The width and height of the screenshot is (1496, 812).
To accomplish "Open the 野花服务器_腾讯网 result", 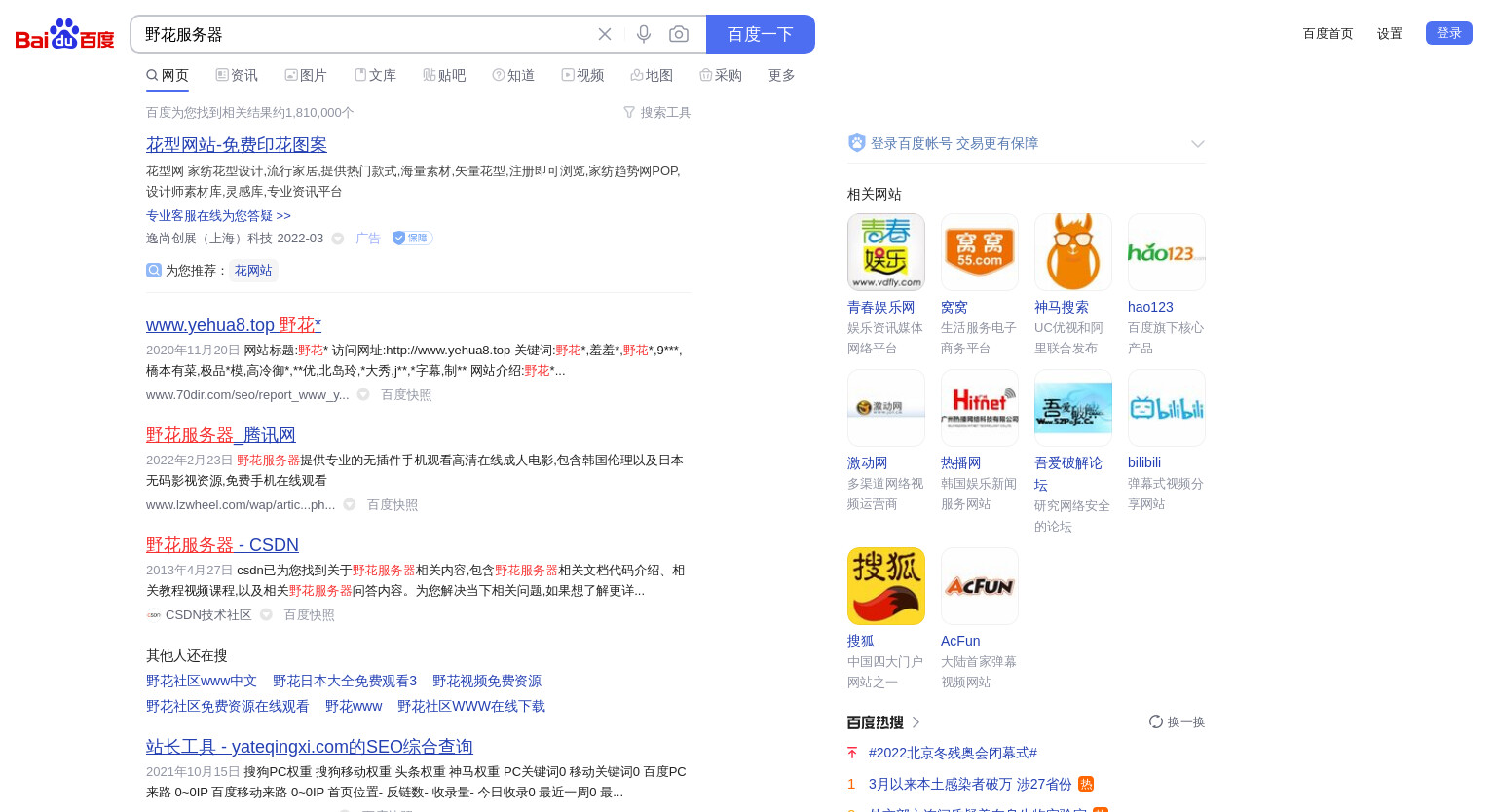I will tap(221, 434).
